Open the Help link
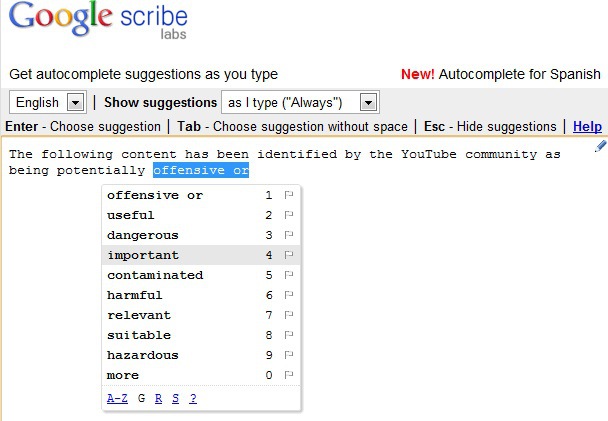The width and height of the screenshot is (608, 421). pyautogui.click(x=587, y=126)
